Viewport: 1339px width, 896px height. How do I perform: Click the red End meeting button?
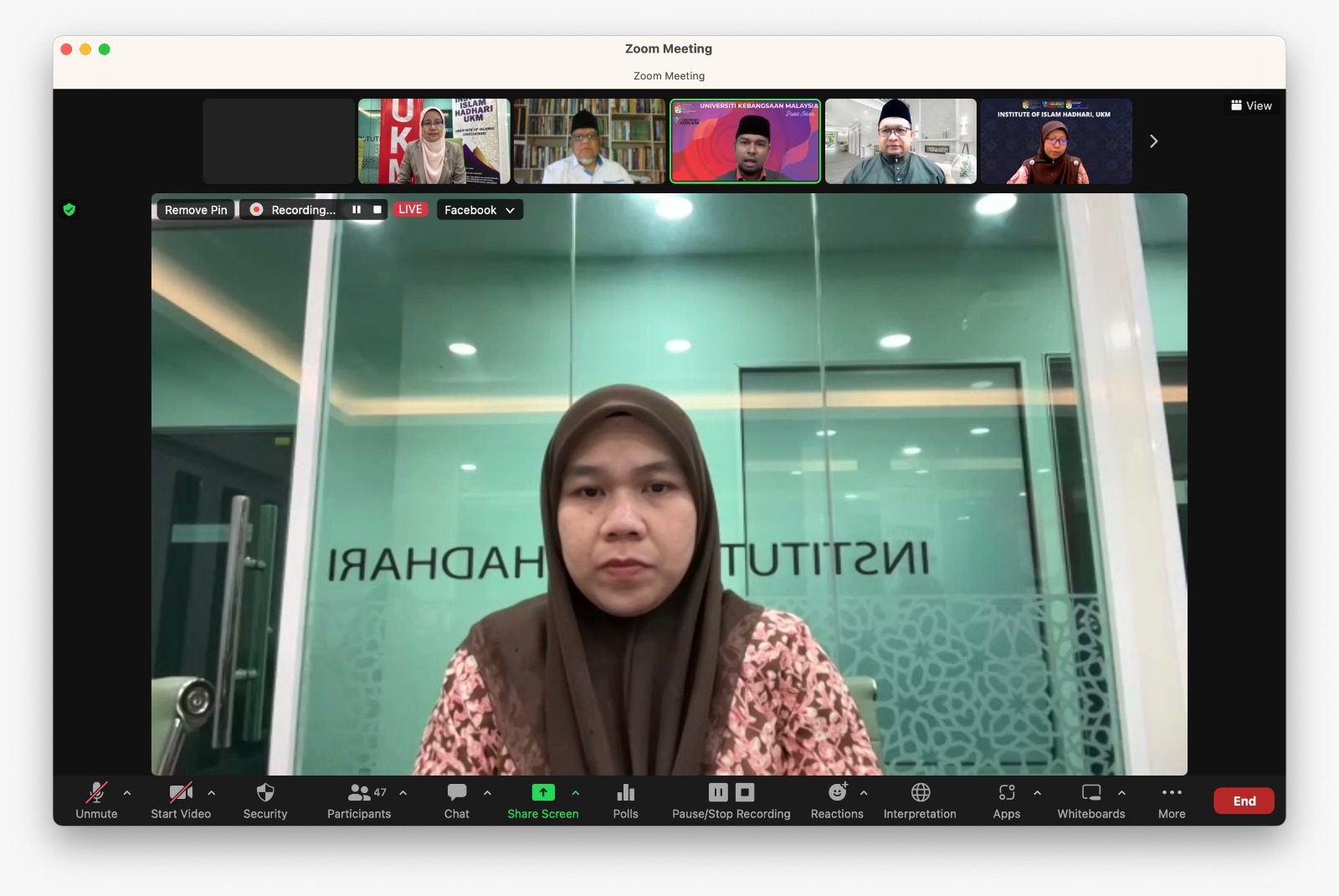[x=1244, y=801]
